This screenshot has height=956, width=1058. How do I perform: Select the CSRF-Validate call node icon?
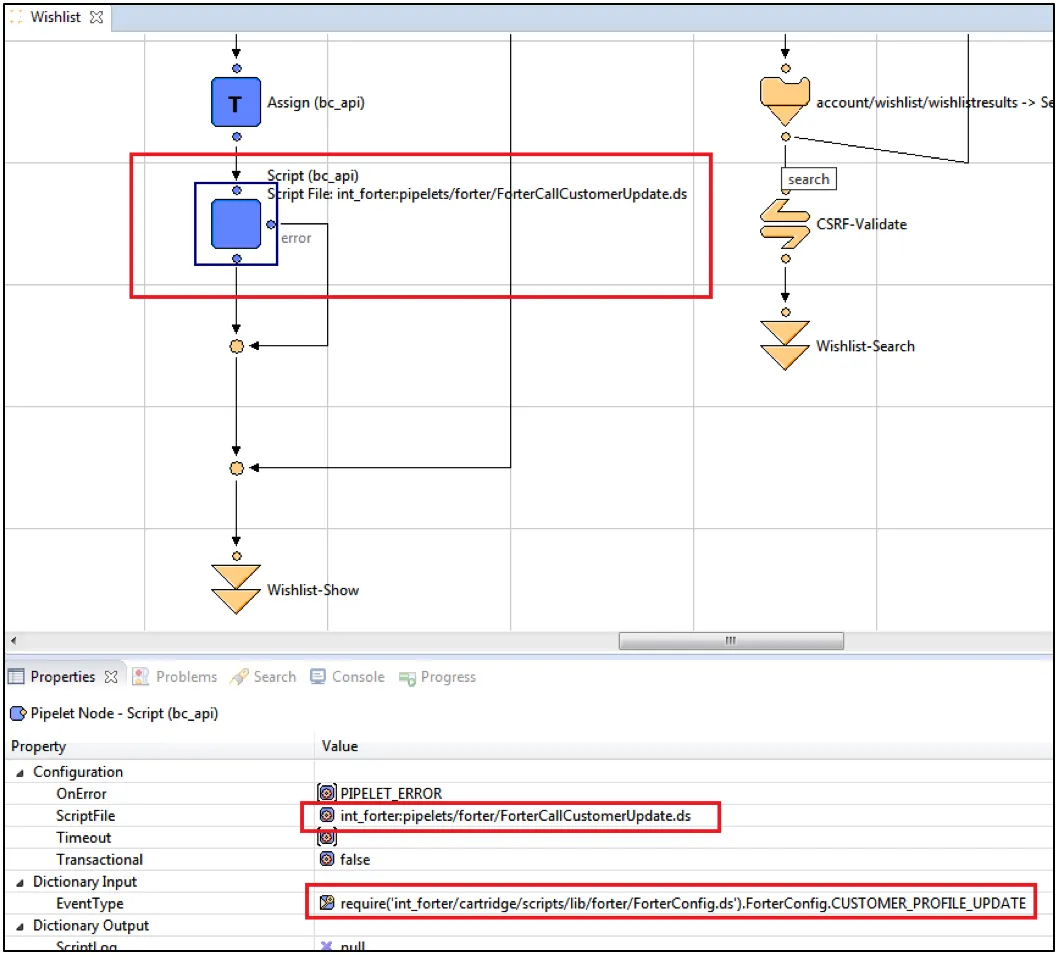tap(785, 224)
